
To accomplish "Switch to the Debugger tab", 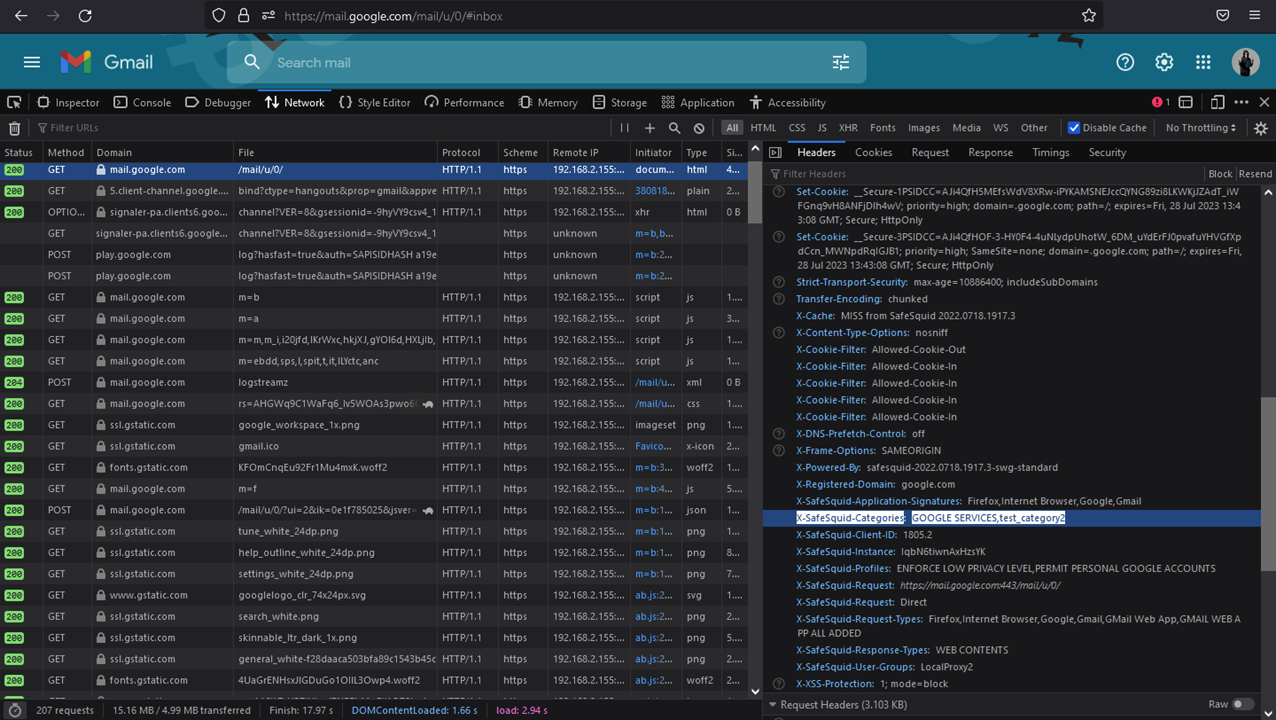I will point(218,102).
